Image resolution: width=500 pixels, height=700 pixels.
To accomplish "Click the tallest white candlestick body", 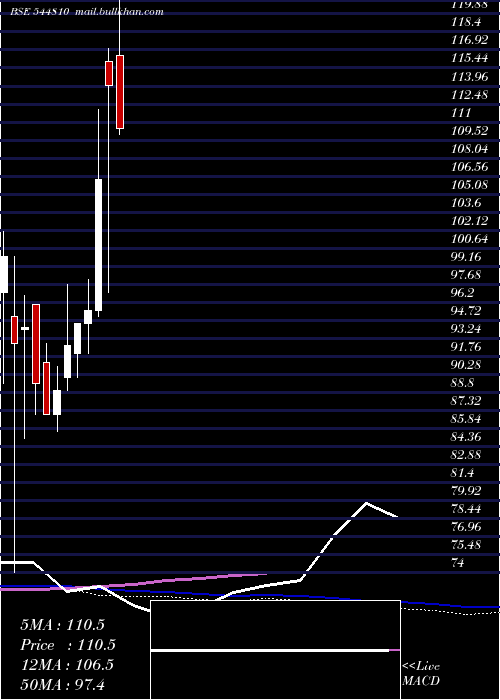I will [98, 245].
